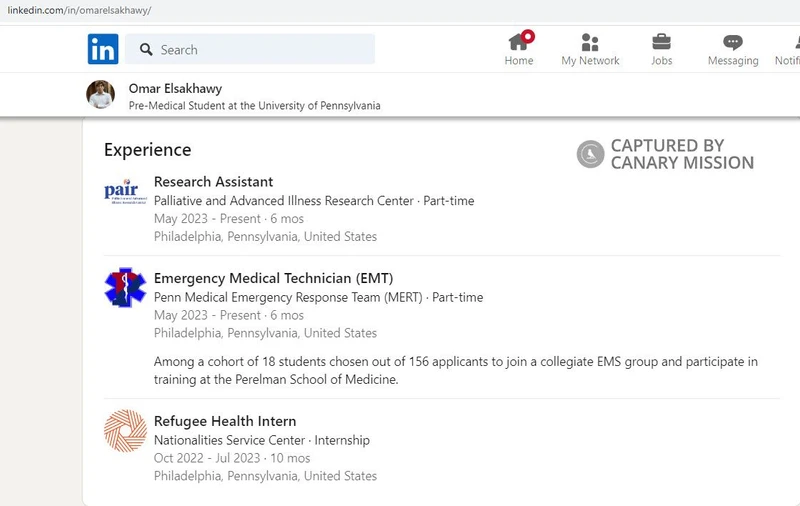Type in the Search input field

tap(260, 49)
